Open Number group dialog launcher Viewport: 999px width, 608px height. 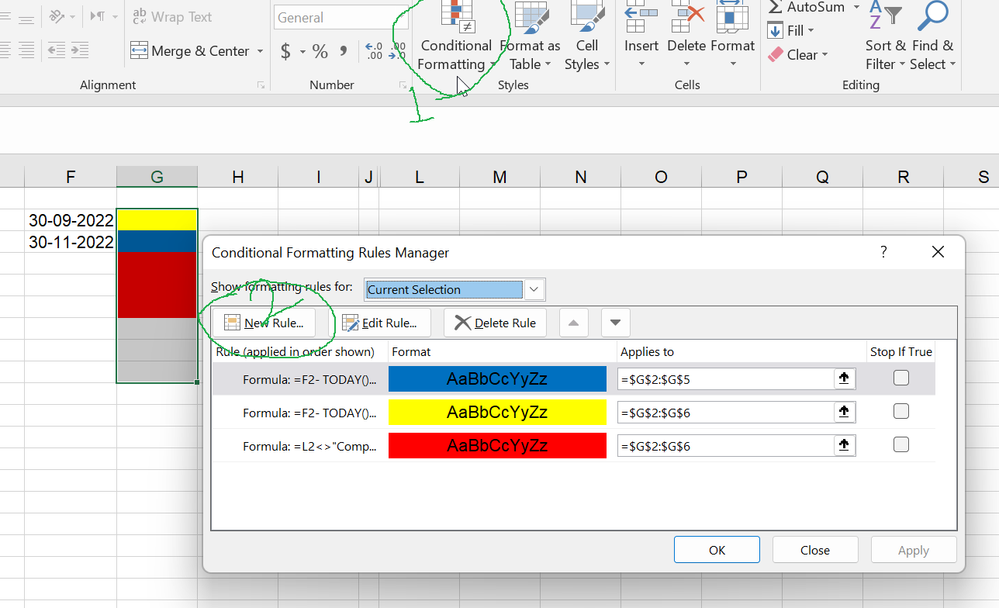click(x=403, y=85)
